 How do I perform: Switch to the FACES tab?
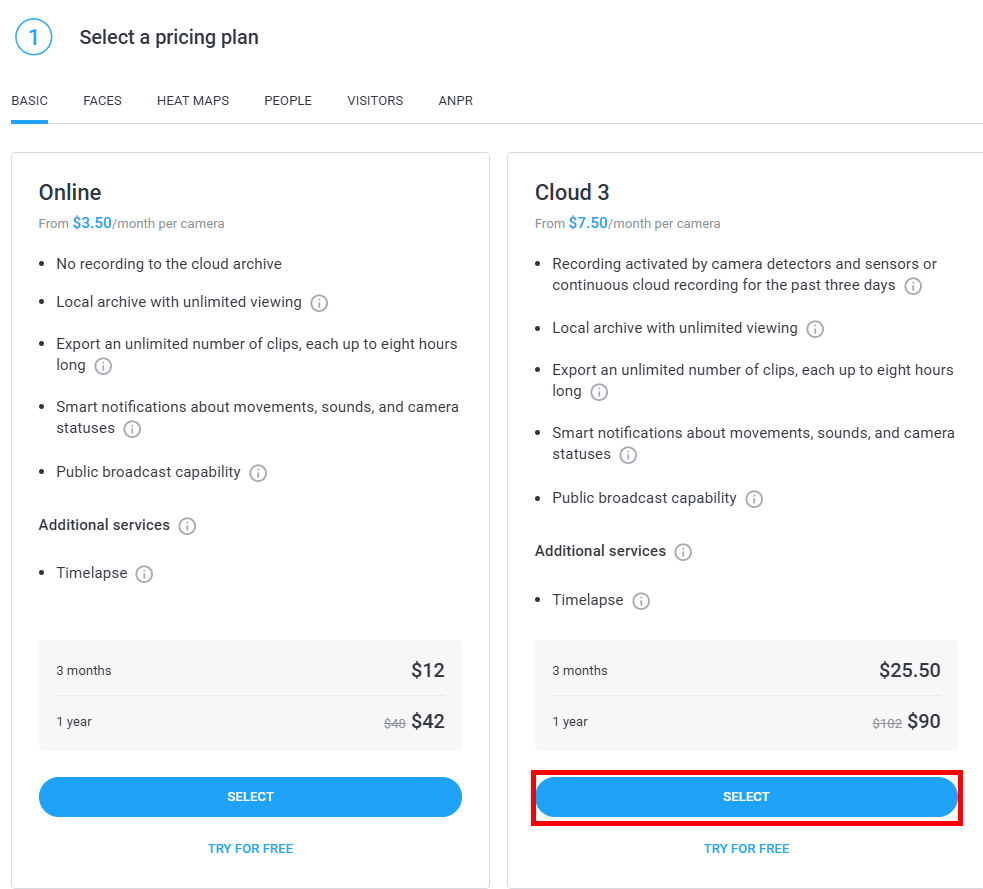point(102,101)
